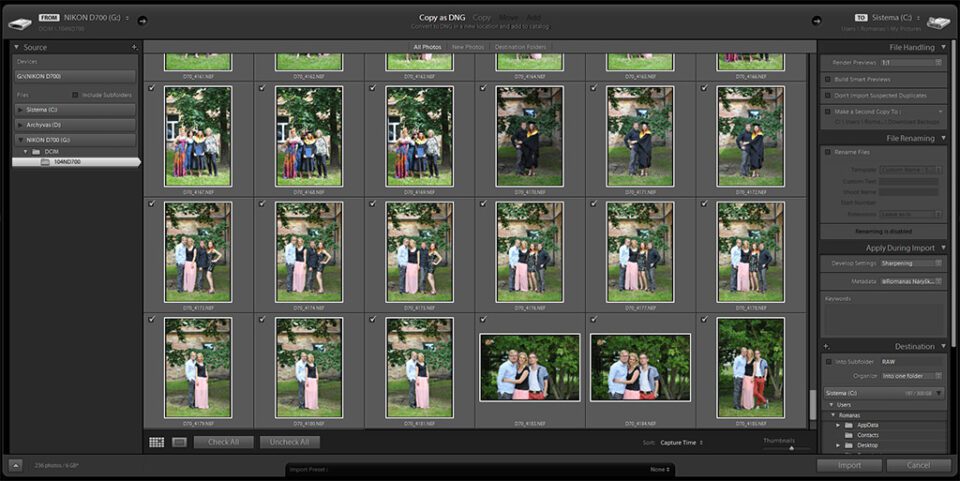Image resolution: width=960 pixels, height=481 pixels.
Task: Select thumbnail D70_4177.NEF
Action: pos(640,252)
